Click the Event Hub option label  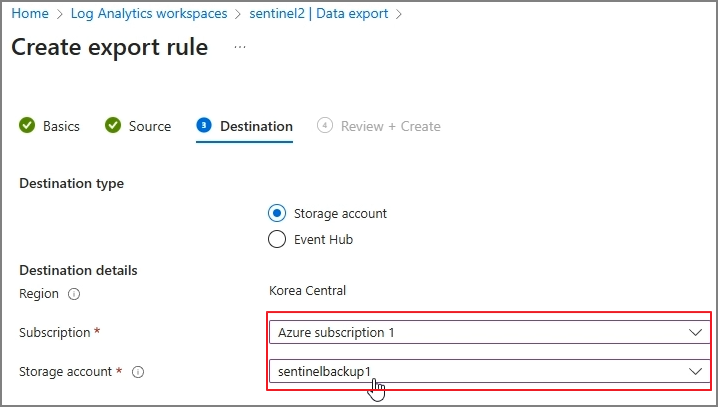pos(323,239)
